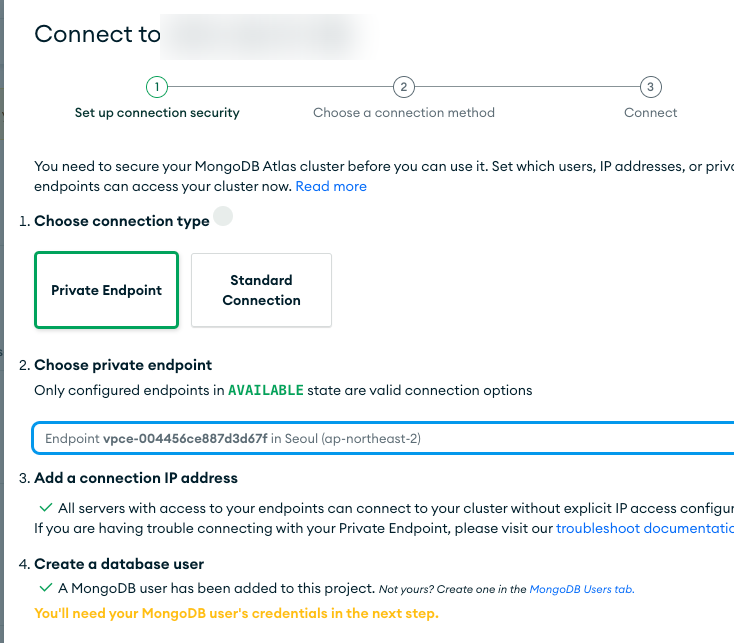This screenshot has width=734, height=643.
Task: Click the green checkmark beside MongoDB user added
Action: (45, 588)
